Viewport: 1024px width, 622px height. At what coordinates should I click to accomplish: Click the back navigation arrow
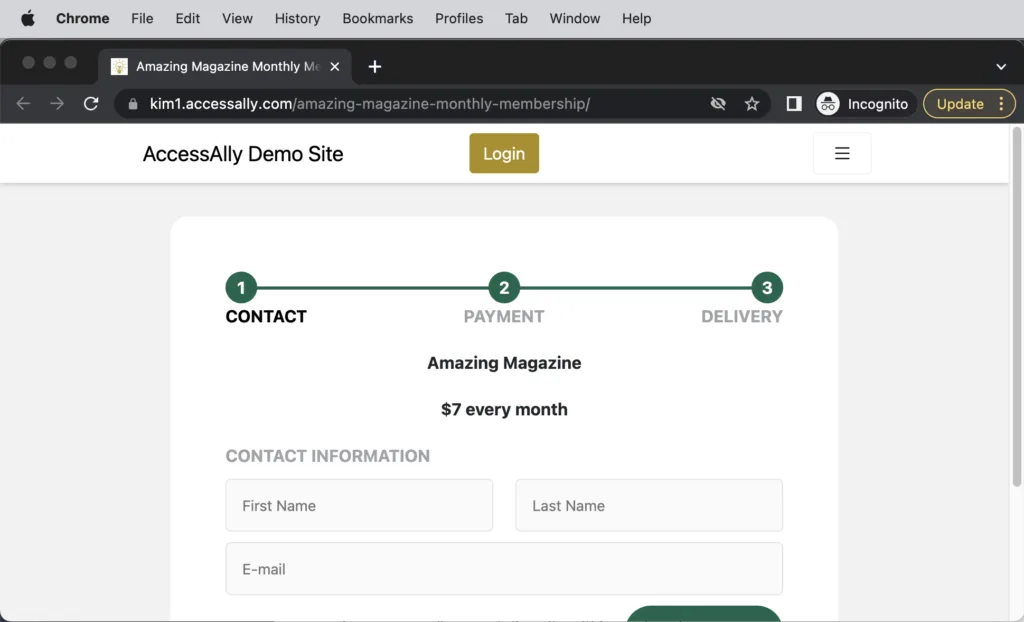coord(23,103)
